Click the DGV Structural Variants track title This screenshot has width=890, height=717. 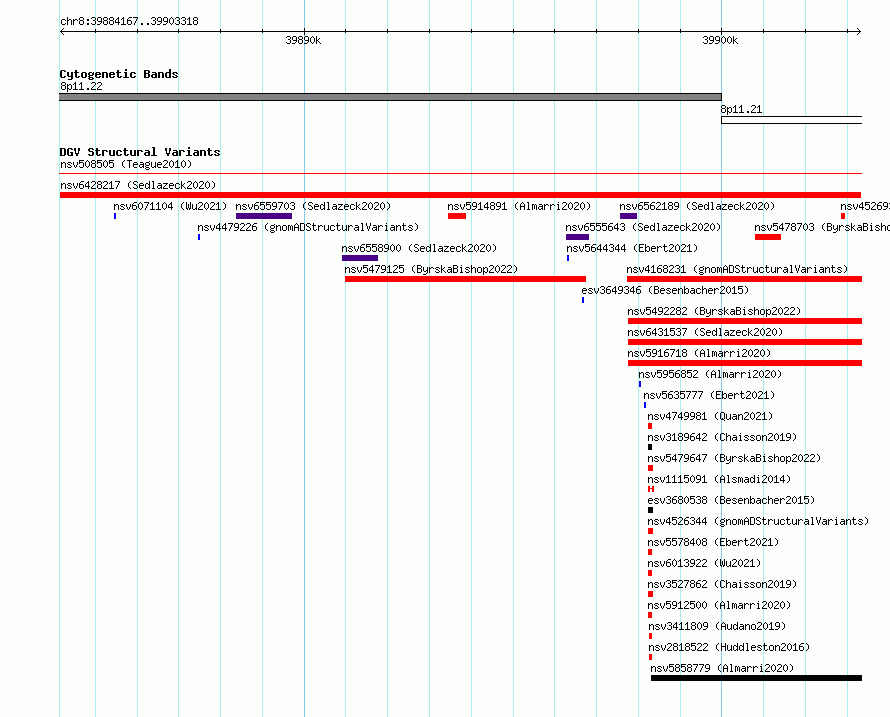140,152
